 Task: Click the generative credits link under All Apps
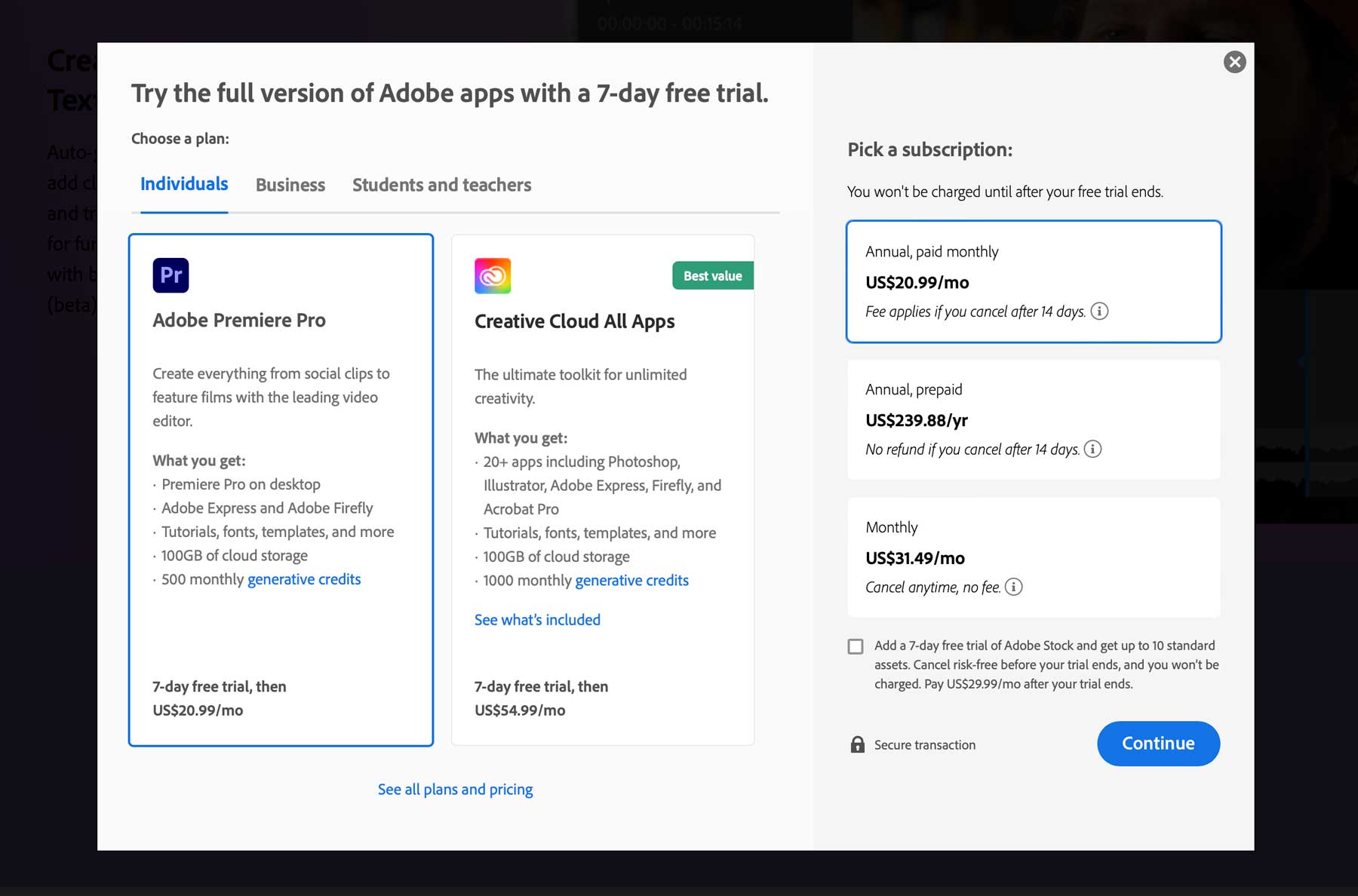(x=631, y=580)
